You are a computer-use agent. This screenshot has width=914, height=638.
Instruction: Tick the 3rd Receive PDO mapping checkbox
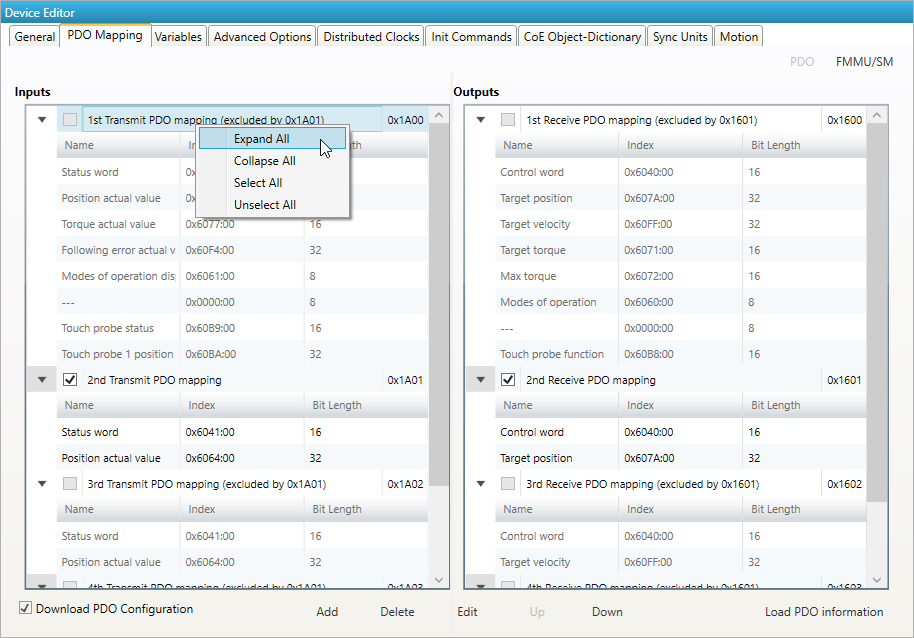pos(508,484)
